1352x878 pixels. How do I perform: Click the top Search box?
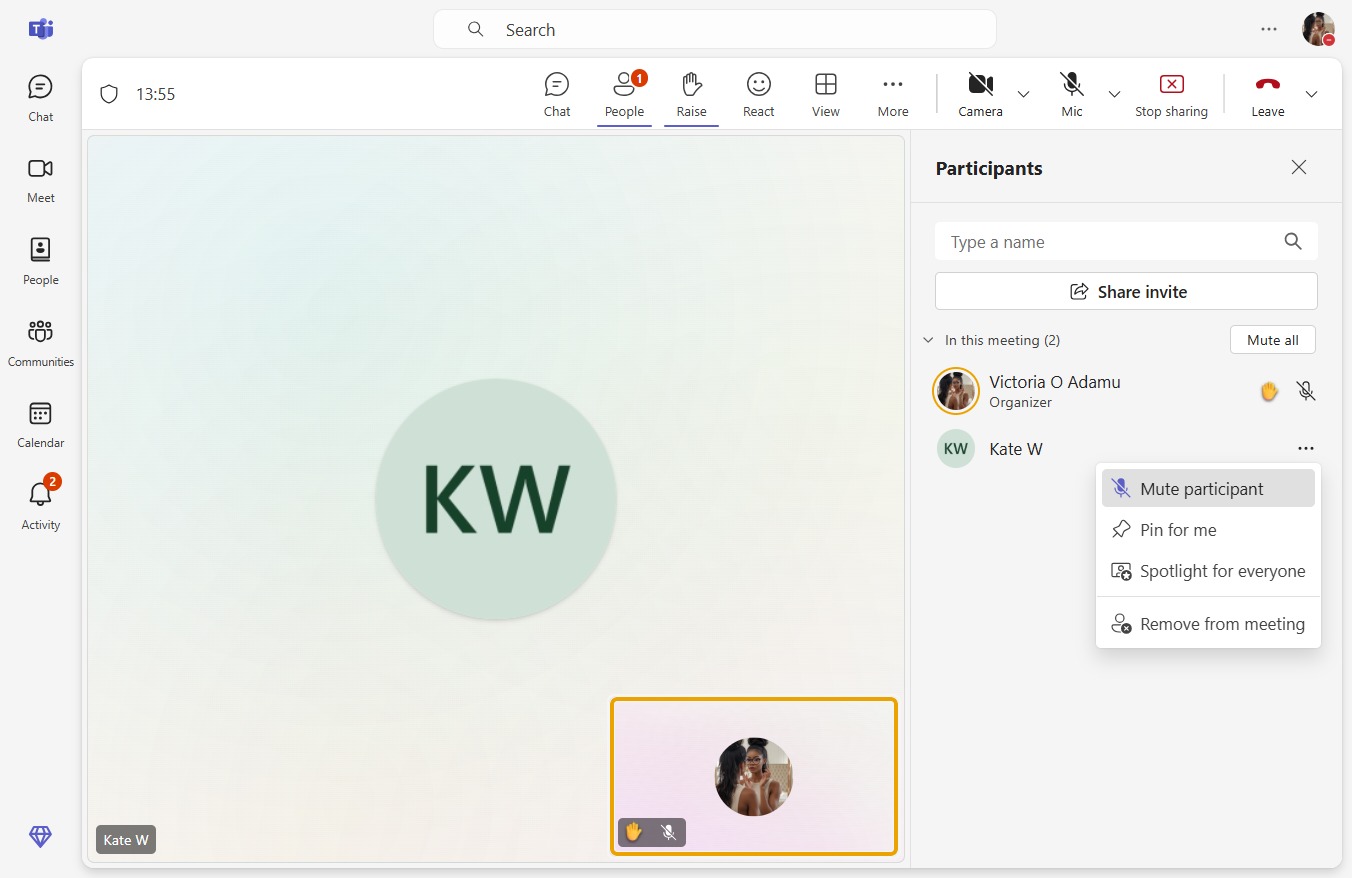[714, 29]
